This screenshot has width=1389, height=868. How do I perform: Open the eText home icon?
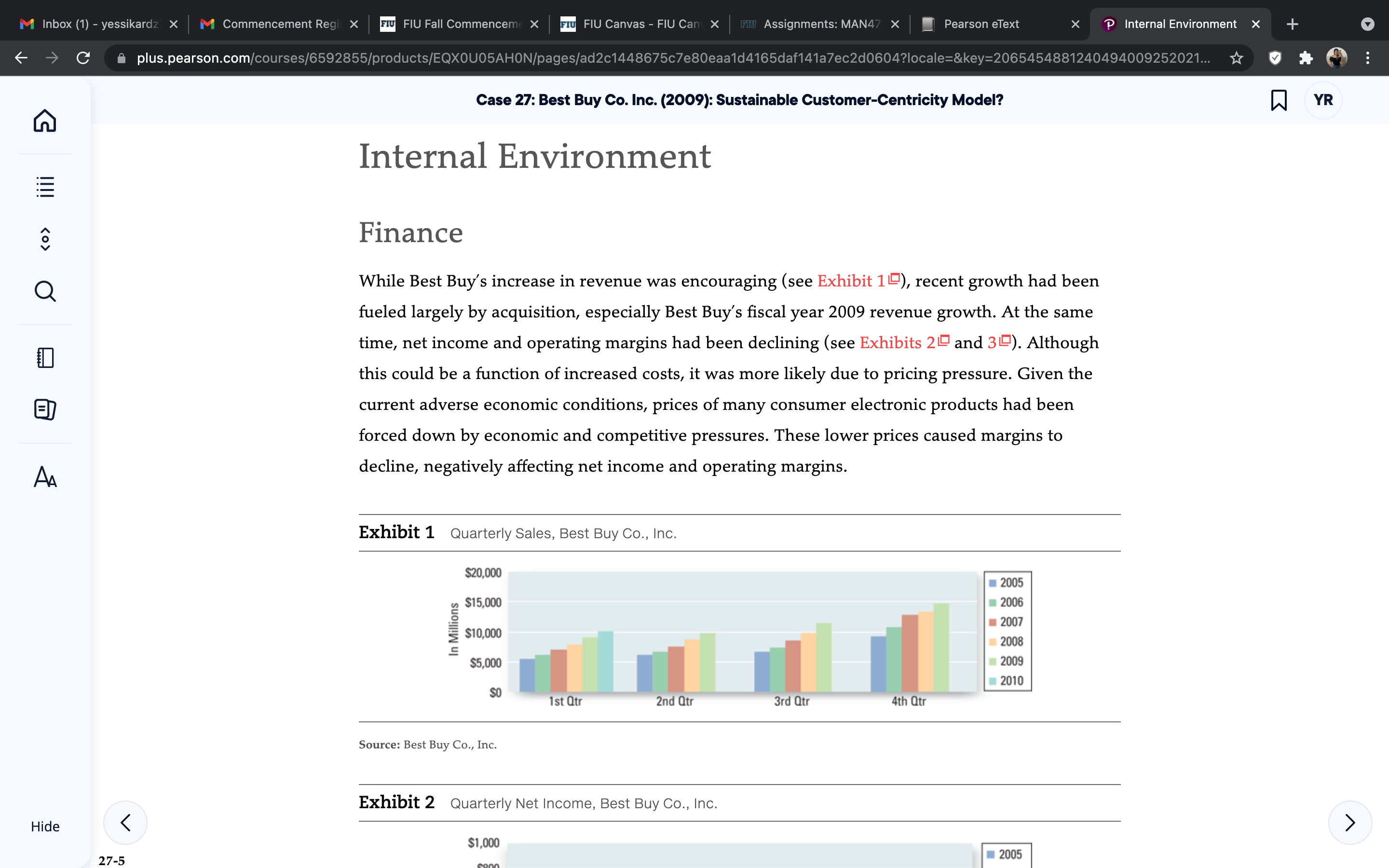45,121
